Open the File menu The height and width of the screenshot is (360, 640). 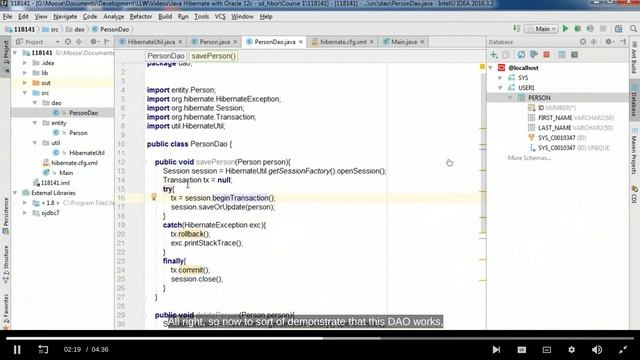tap(7, 17)
